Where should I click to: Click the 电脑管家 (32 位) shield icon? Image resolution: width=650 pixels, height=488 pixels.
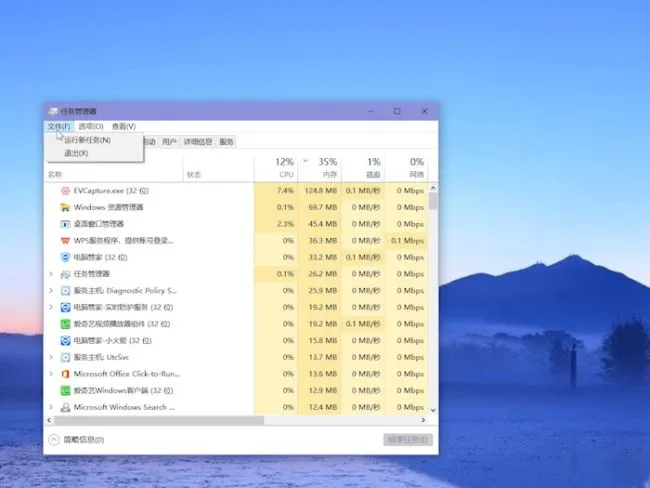[x=65, y=257]
